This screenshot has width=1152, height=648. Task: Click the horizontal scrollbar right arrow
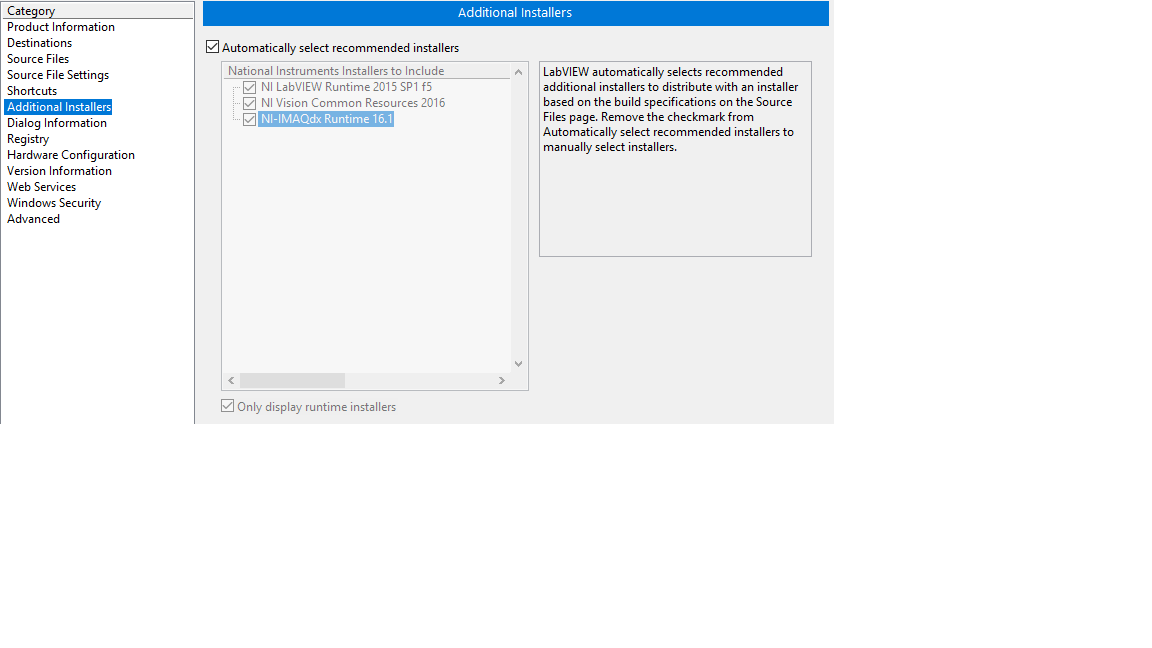pos(502,381)
